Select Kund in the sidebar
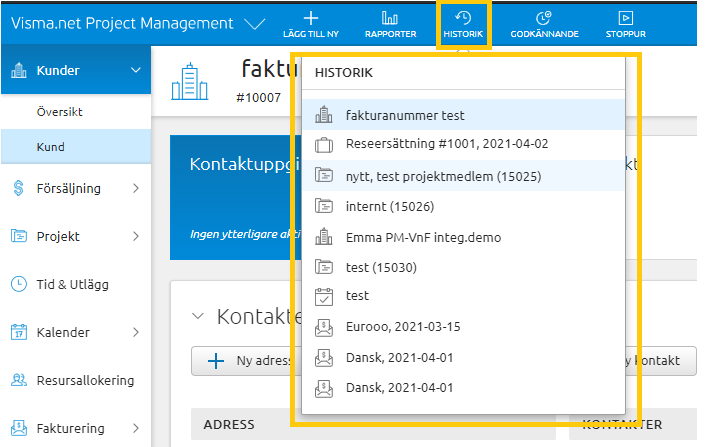The height and width of the screenshot is (447, 708). (x=51, y=147)
